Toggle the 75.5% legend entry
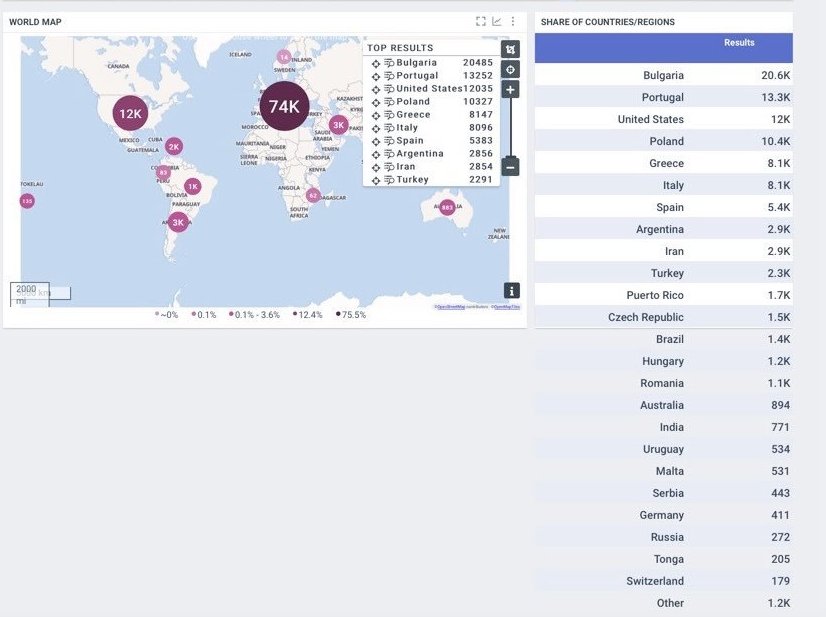The width and height of the screenshot is (826, 617). [351, 315]
